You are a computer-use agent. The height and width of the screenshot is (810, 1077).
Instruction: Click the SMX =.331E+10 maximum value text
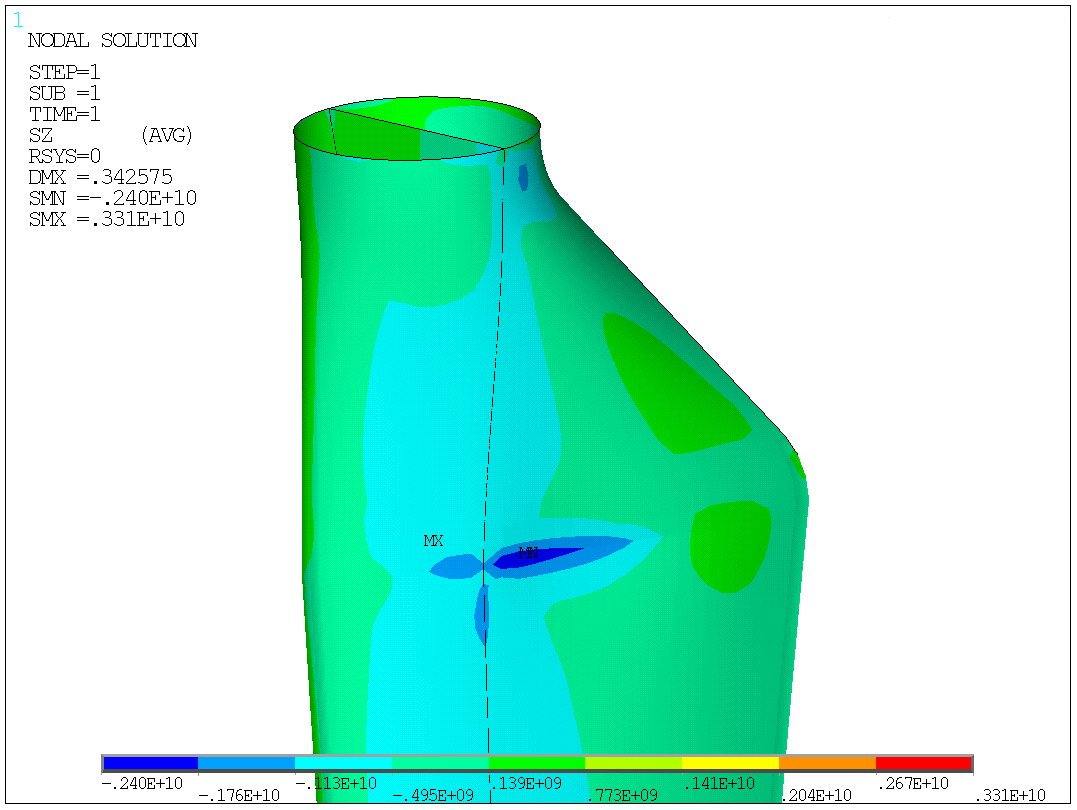click(106, 219)
